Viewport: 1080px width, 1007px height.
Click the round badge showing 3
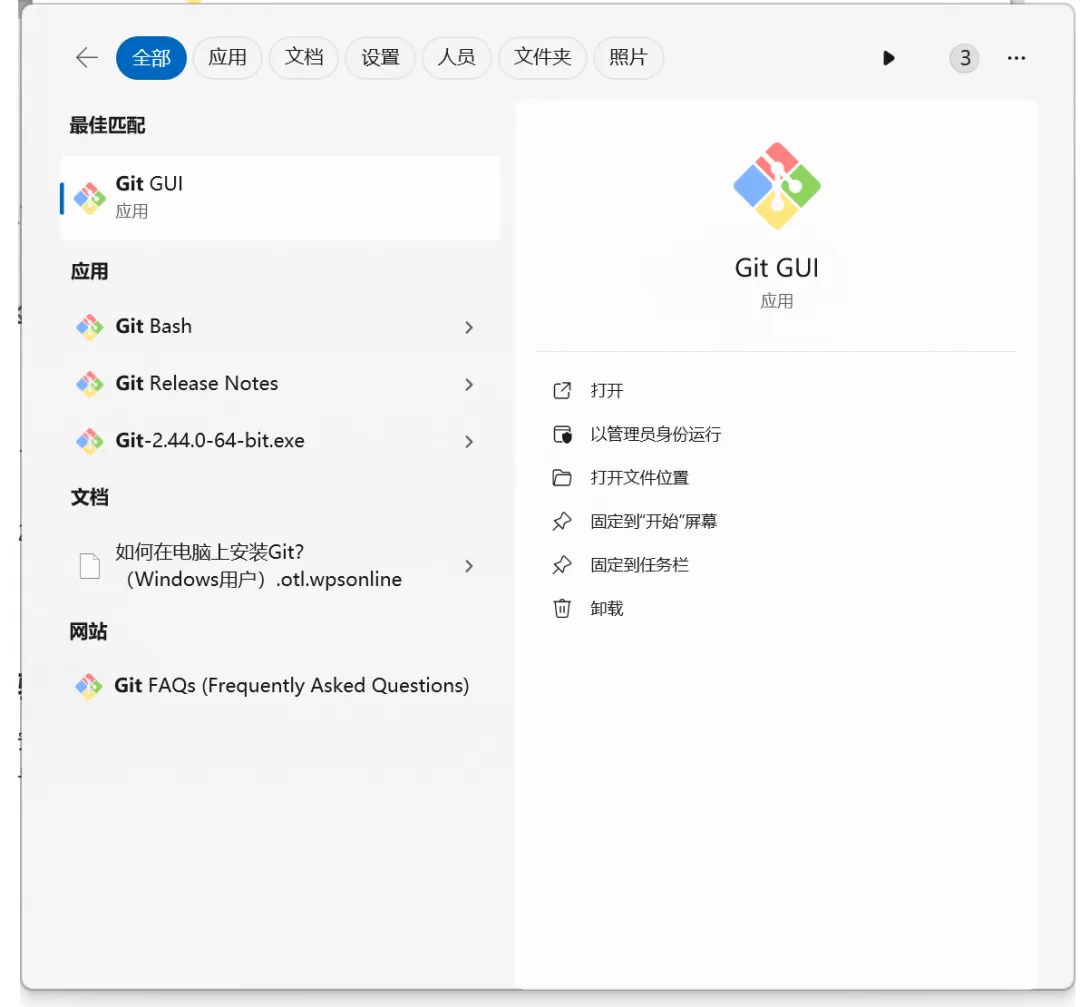[x=964, y=58]
